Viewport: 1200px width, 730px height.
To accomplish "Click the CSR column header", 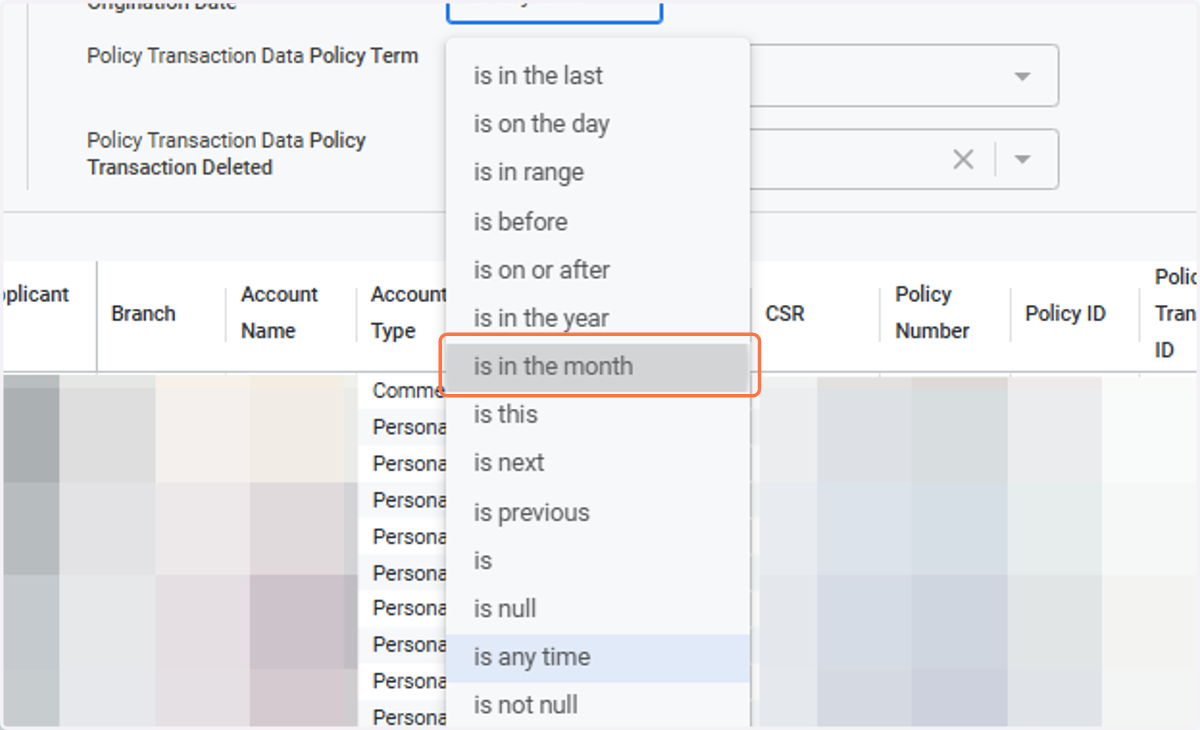I will click(785, 313).
